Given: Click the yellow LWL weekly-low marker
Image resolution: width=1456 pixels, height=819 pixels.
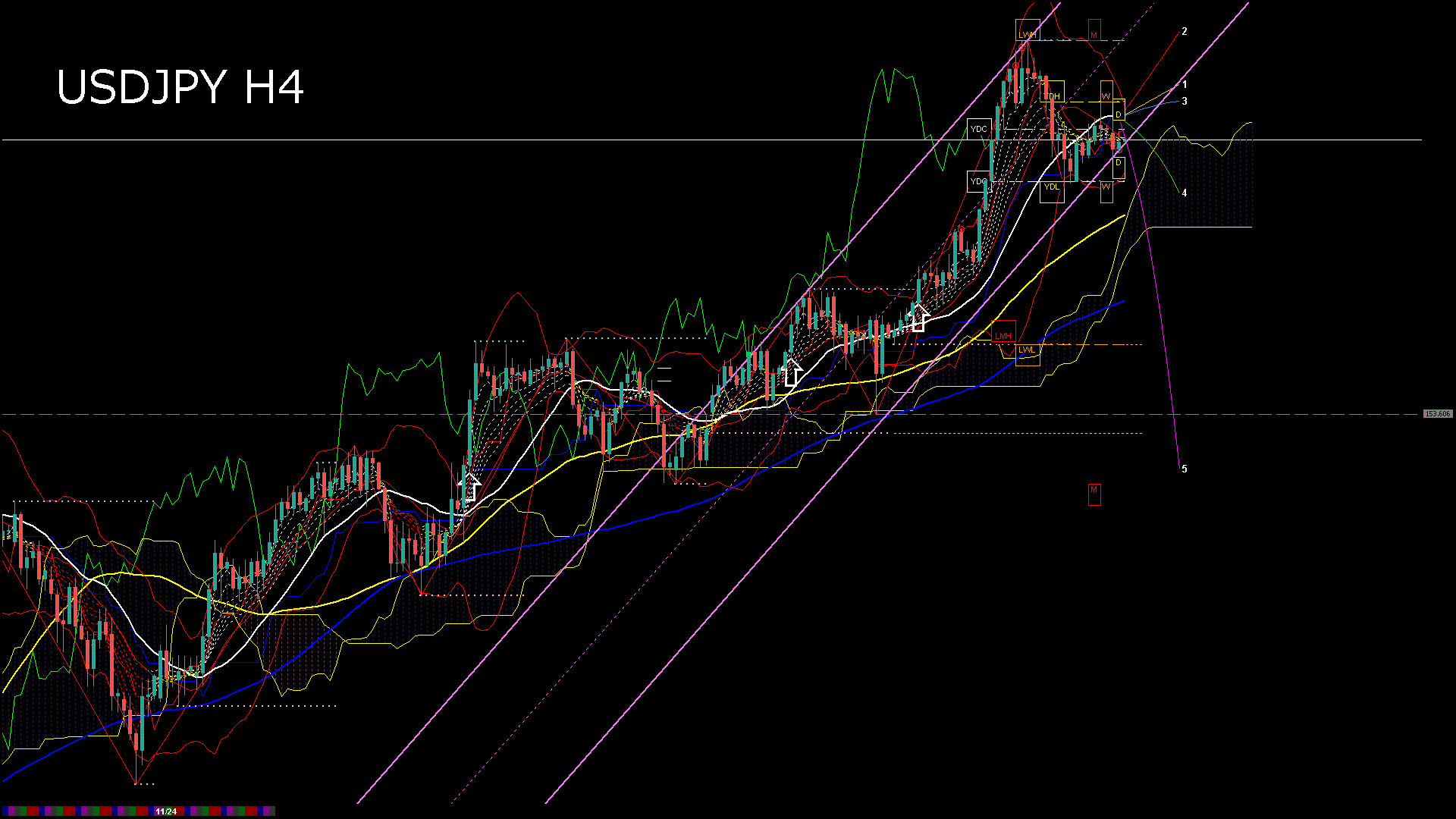Looking at the screenshot, I should 1028,350.
